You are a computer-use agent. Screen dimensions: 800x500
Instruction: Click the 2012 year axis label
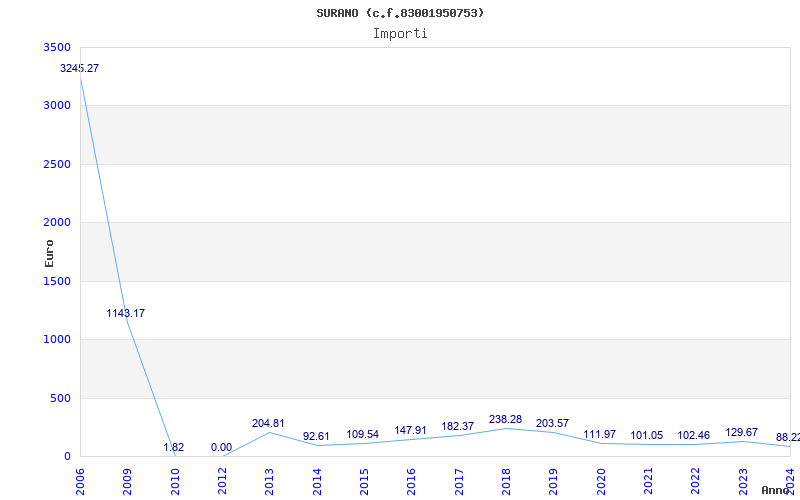coord(222,482)
